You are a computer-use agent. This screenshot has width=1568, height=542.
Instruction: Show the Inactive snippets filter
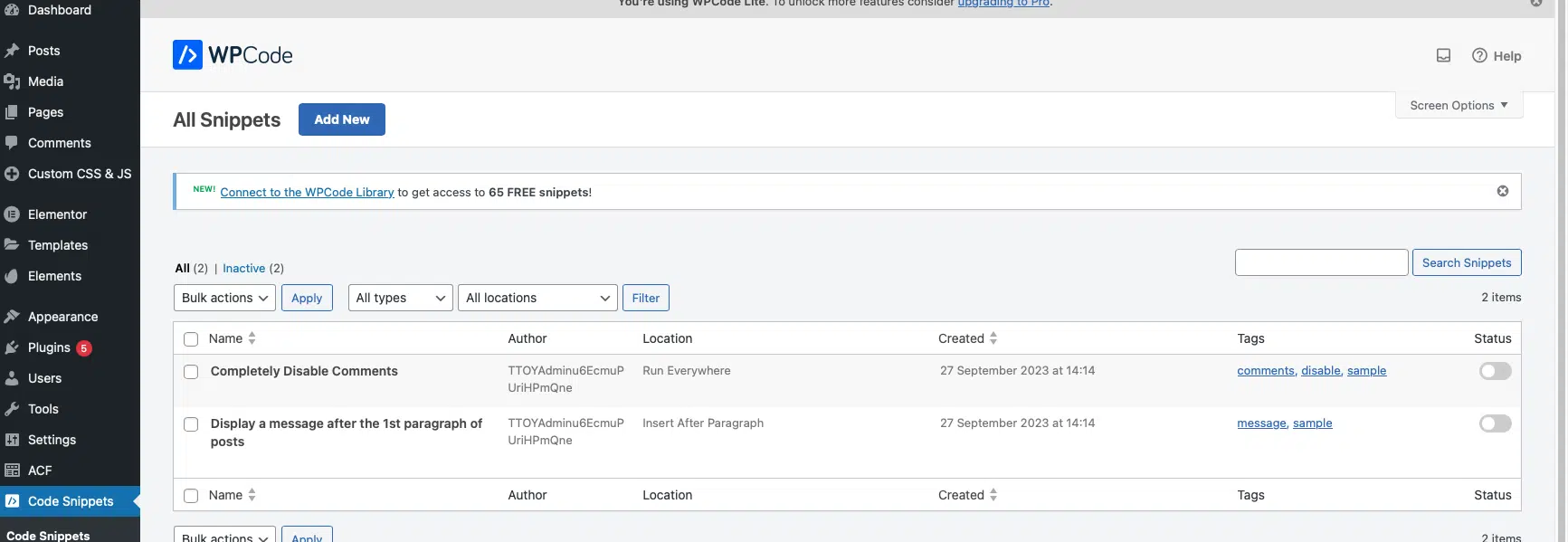point(244,269)
